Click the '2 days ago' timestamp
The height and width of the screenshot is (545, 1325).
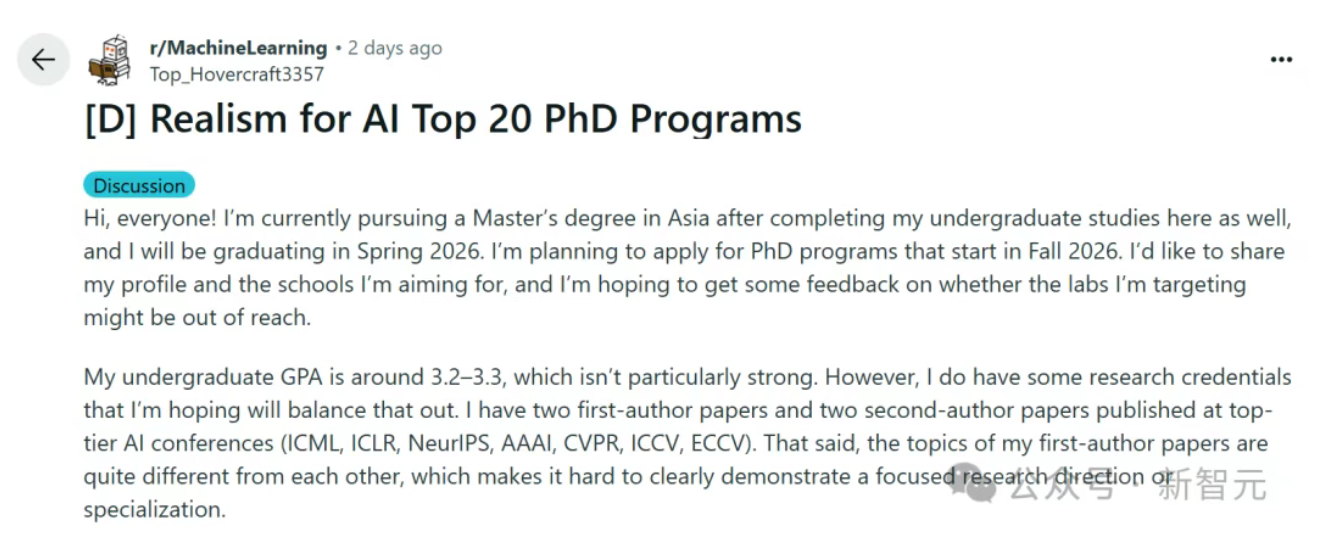point(395,48)
